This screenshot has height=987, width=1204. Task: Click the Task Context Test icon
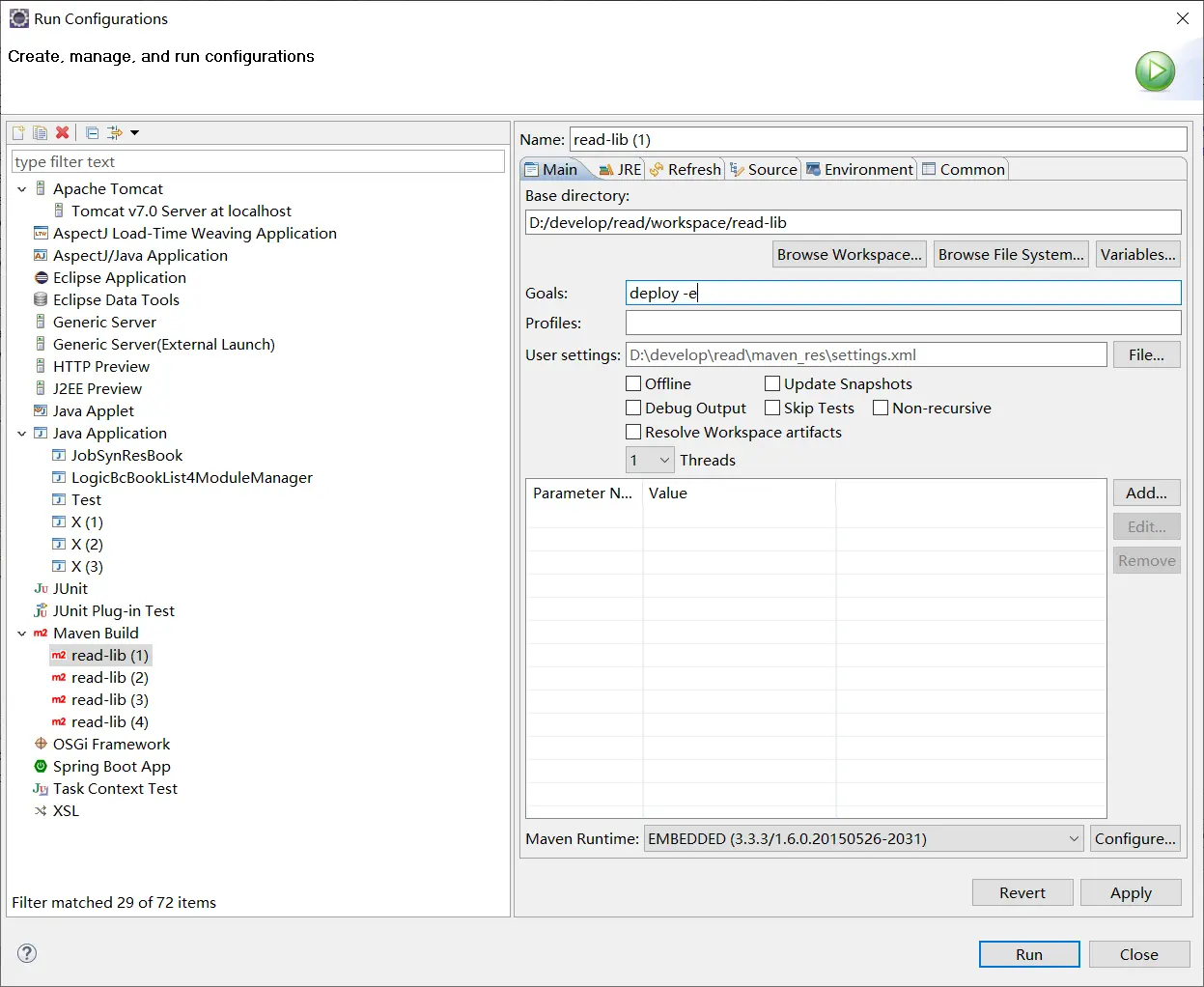tap(41, 788)
